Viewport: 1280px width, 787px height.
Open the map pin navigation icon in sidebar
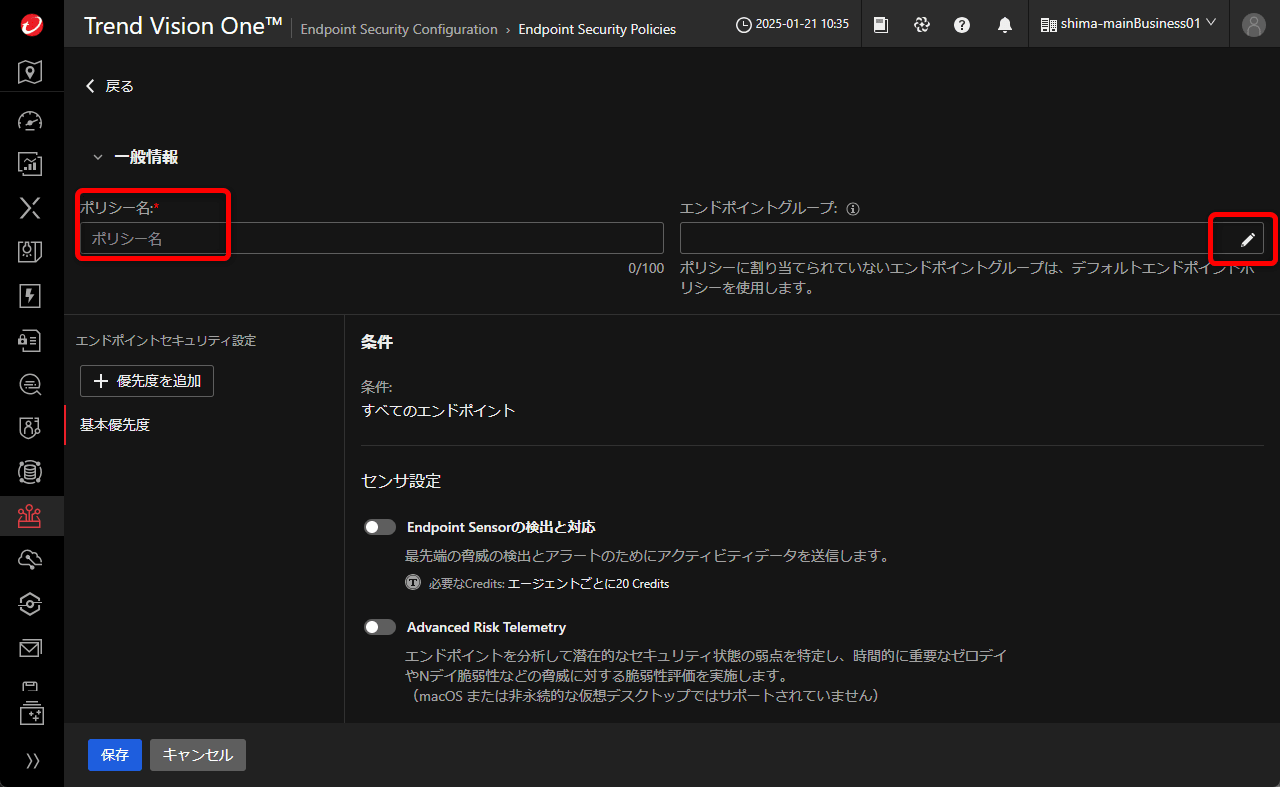tap(31, 72)
